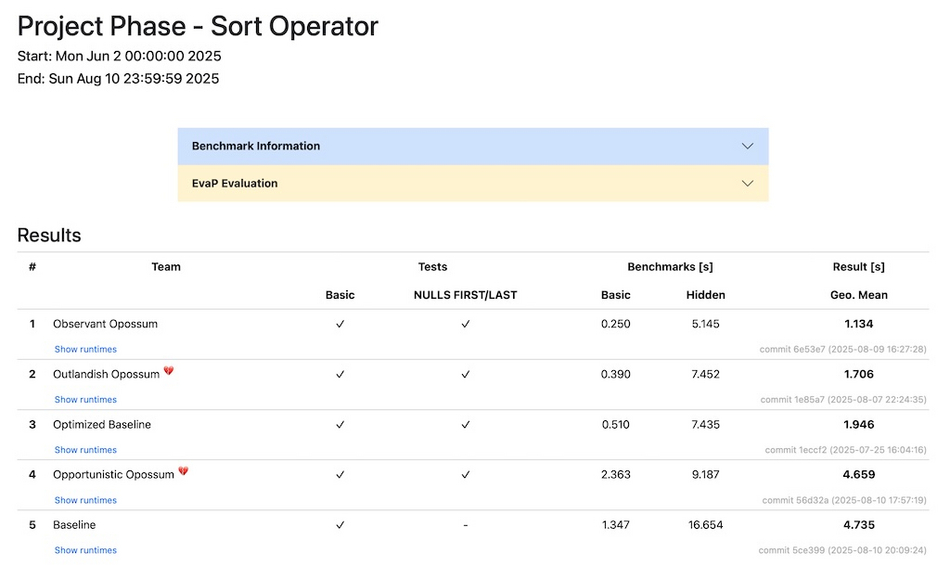Click NULLS FIRST/LAST checkmark for Observant Opossum

click(x=465, y=324)
